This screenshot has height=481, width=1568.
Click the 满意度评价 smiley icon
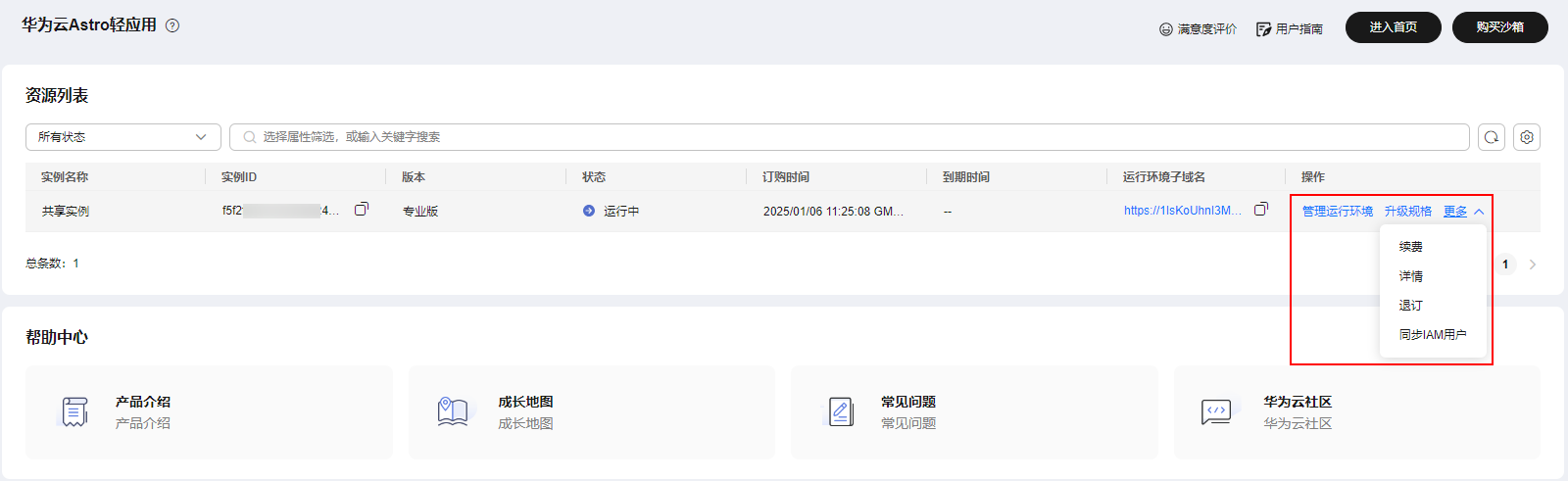(x=1166, y=29)
